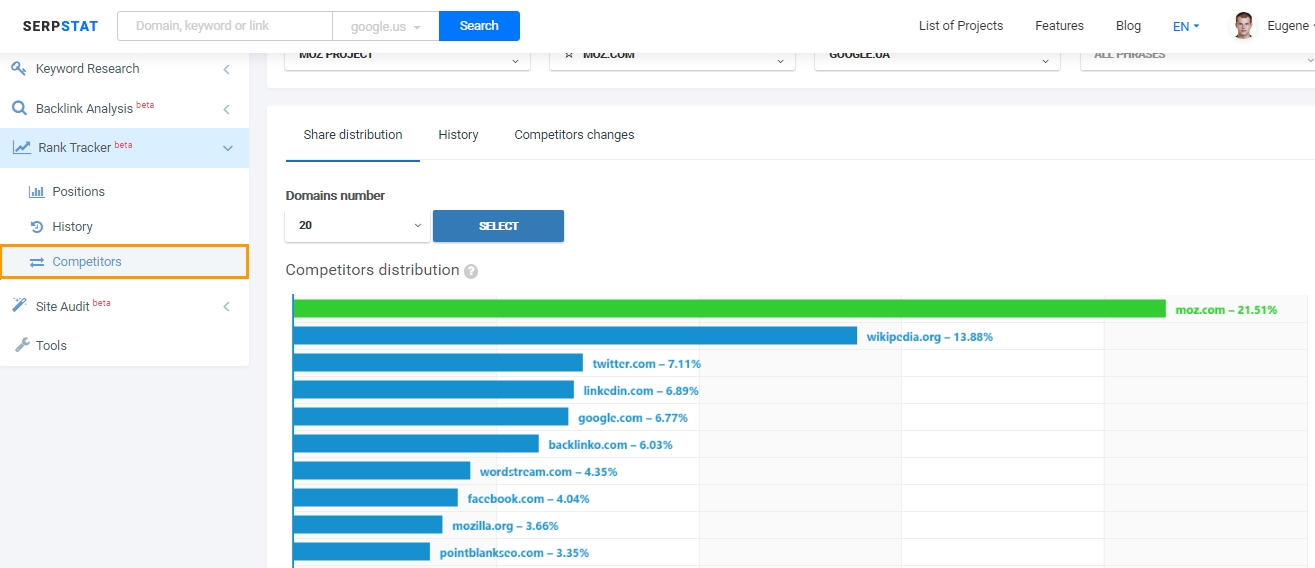
Task: Open the Tools sidebar item
Action: tap(51, 345)
